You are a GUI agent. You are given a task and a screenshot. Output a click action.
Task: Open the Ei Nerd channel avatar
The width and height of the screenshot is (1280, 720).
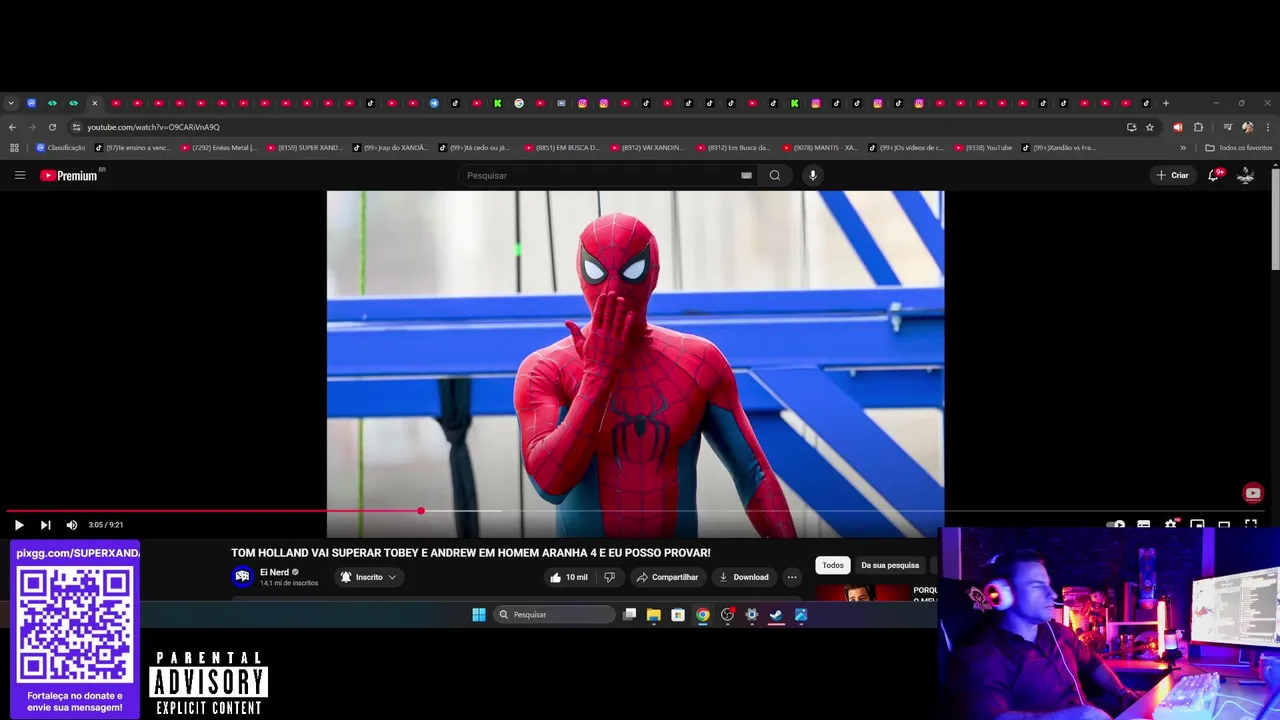tap(242, 576)
